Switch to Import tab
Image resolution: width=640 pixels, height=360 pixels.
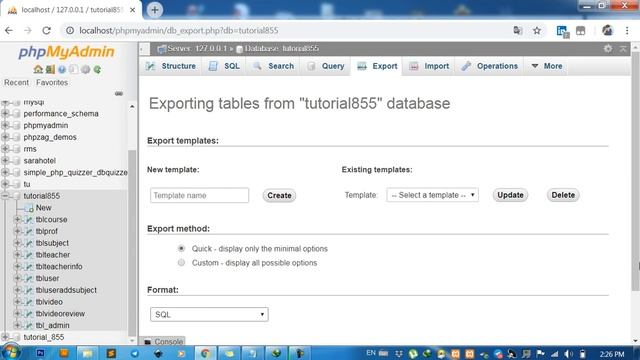click(429, 66)
